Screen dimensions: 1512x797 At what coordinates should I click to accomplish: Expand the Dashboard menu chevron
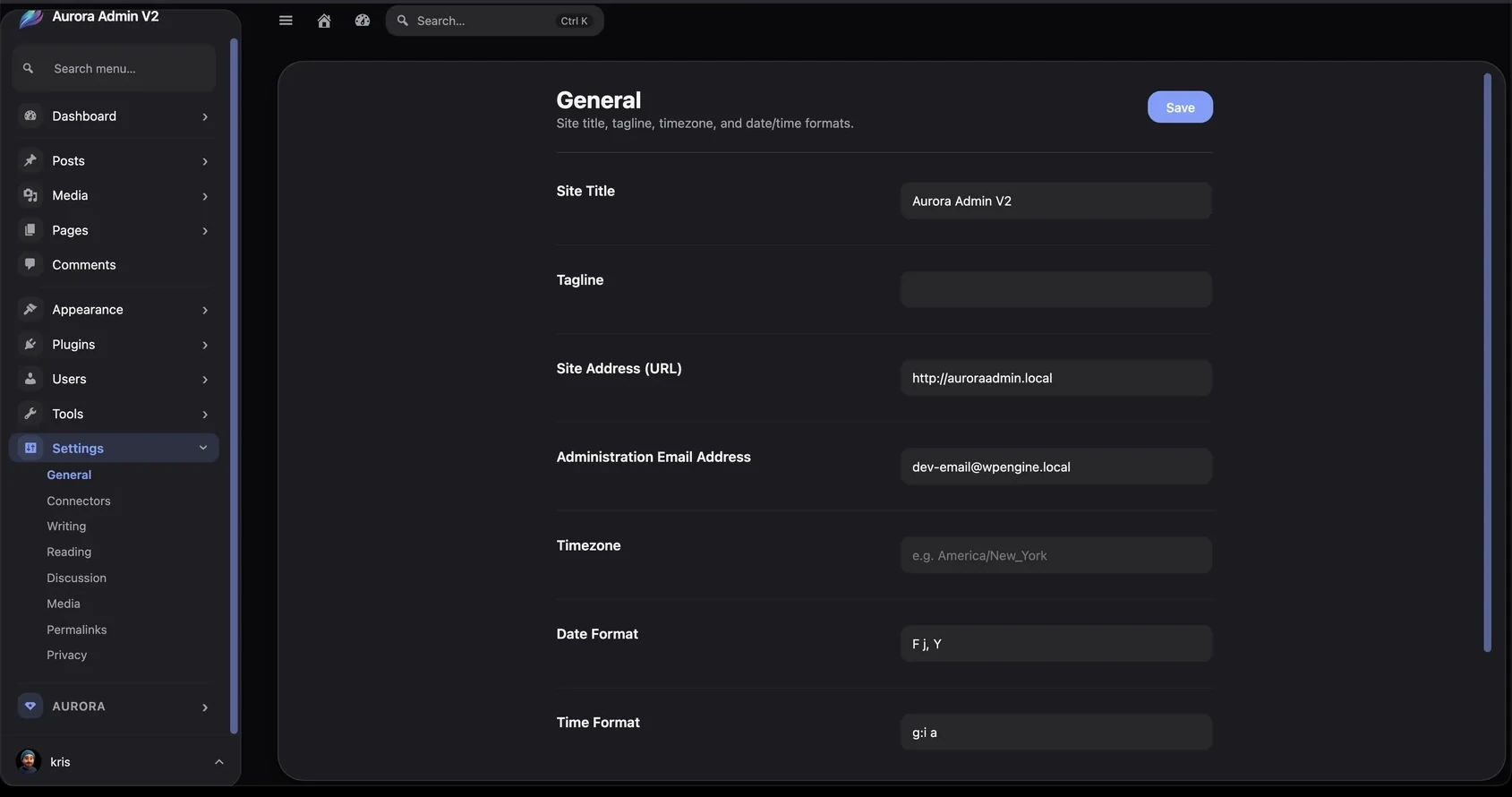coord(205,116)
